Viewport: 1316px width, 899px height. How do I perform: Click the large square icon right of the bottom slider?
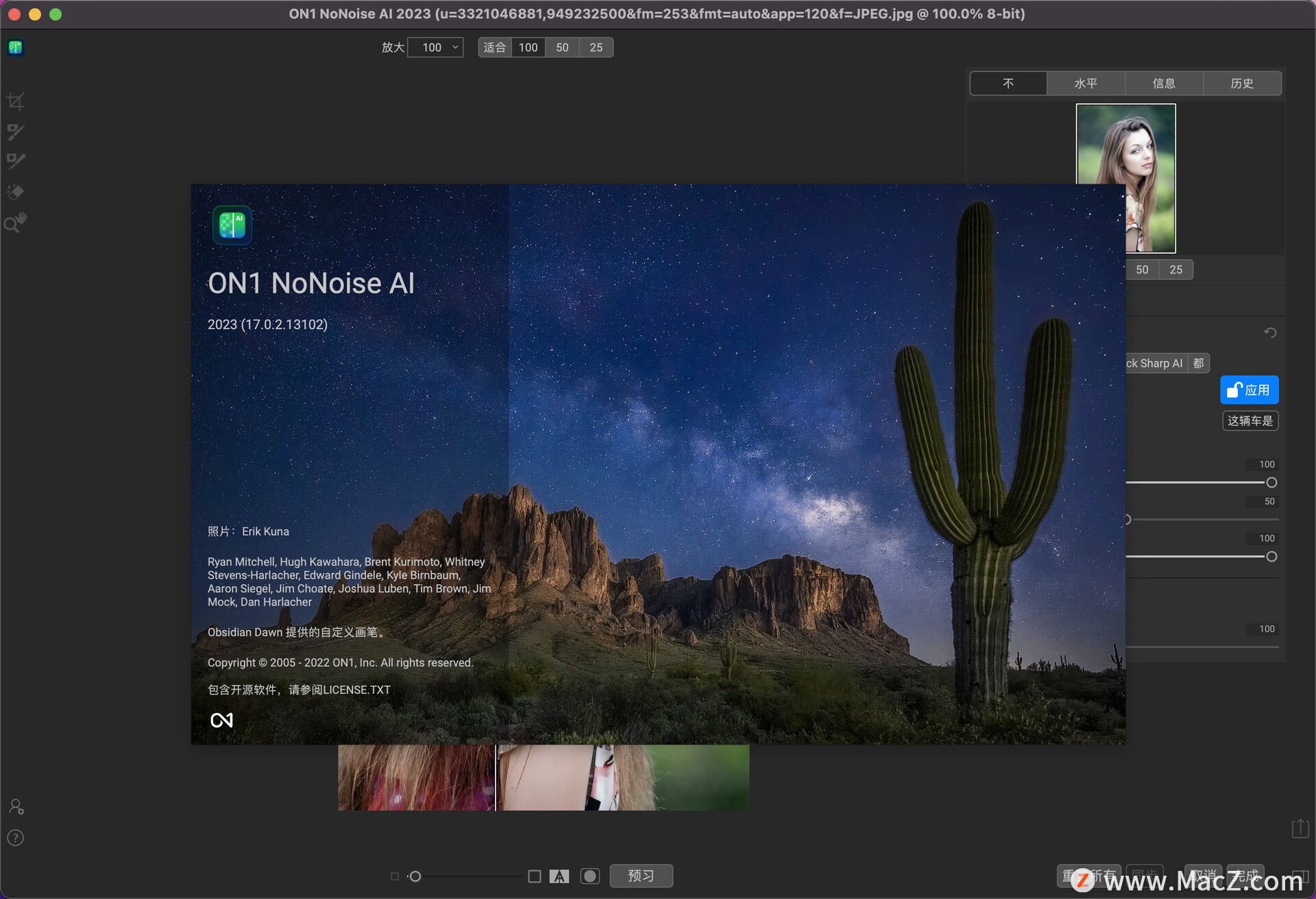pyautogui.click(x=535, y=876)
